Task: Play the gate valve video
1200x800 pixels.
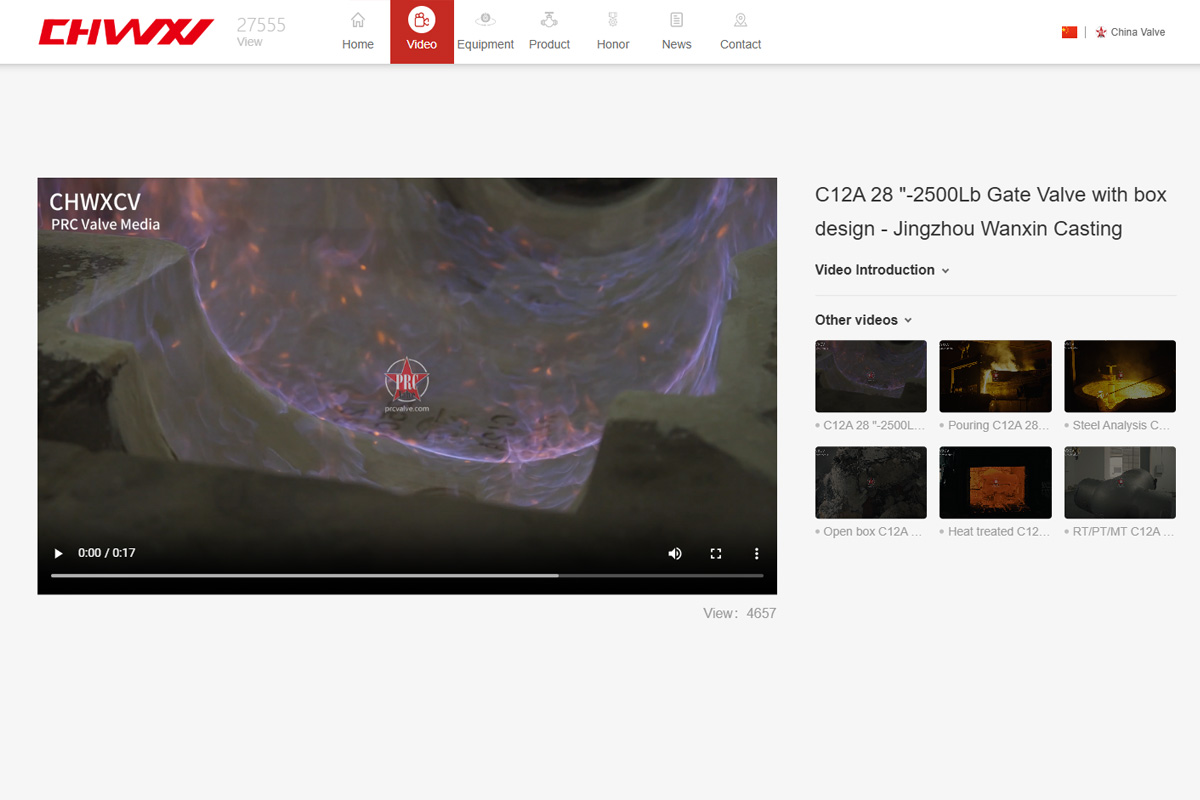Action: tap(58, 553)
